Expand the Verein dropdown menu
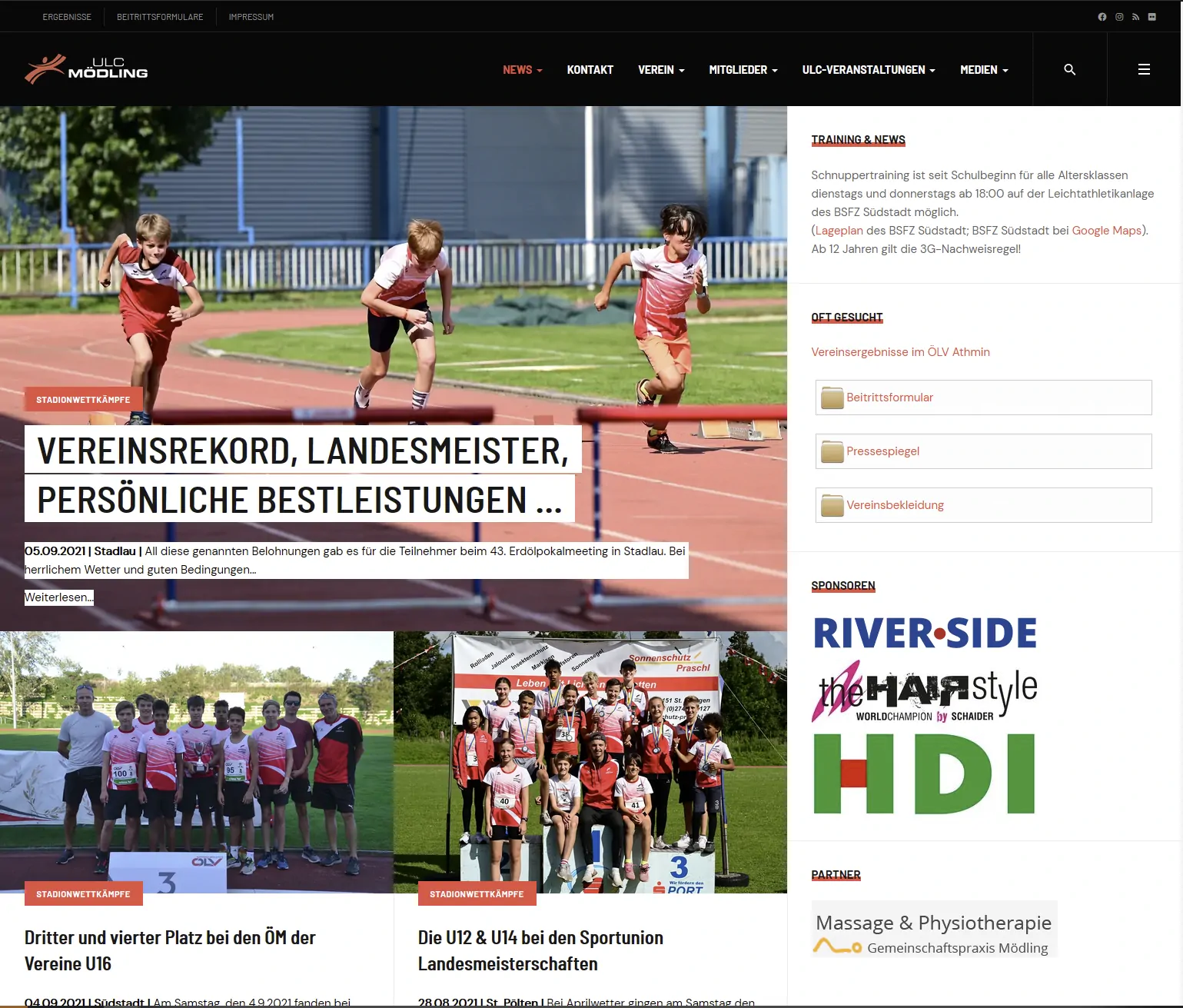The height and width of the screenshot is (1008, 1183). [x=661, y=70]
